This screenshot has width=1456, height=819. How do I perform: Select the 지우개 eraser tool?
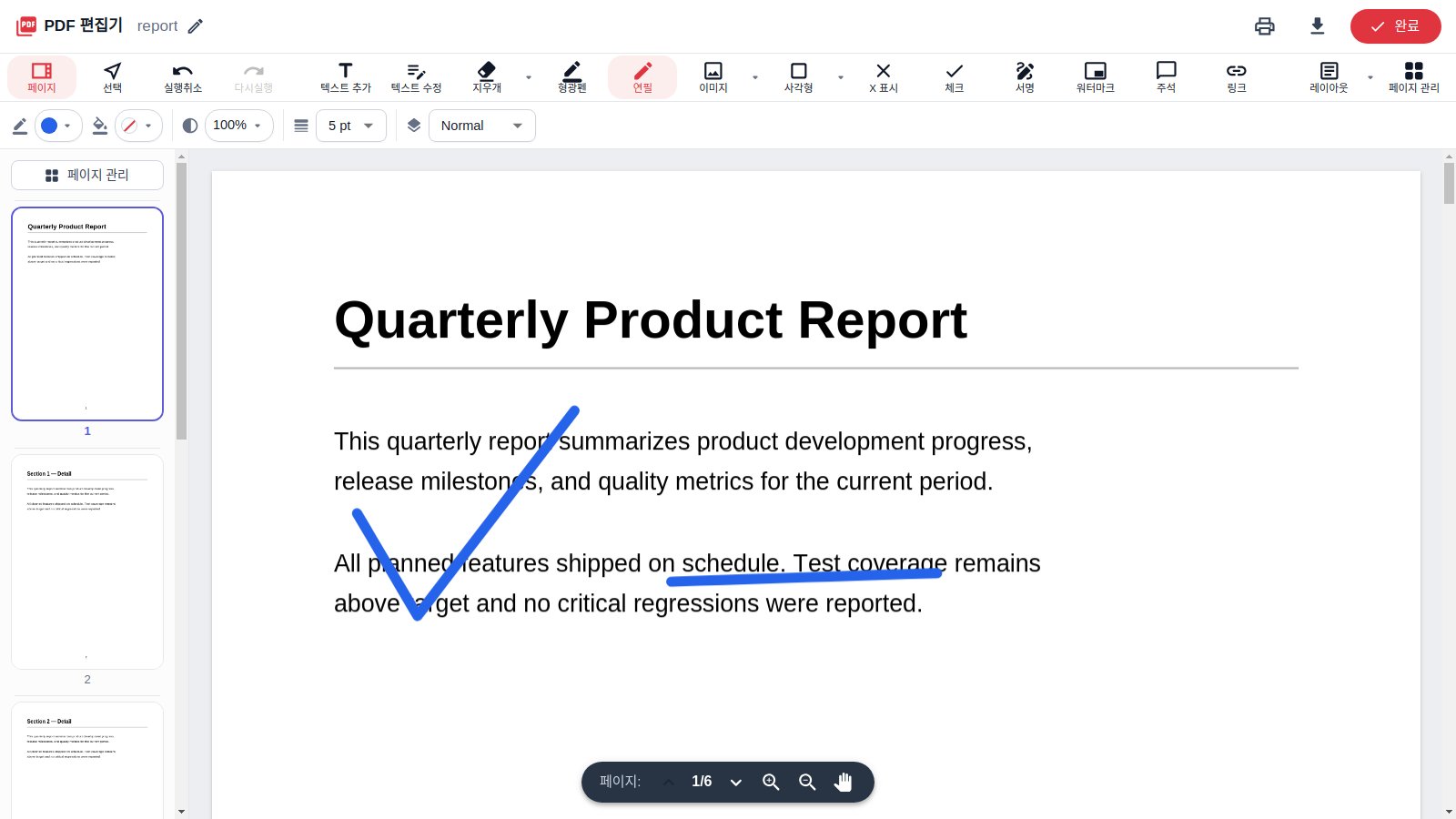(487, 77)
